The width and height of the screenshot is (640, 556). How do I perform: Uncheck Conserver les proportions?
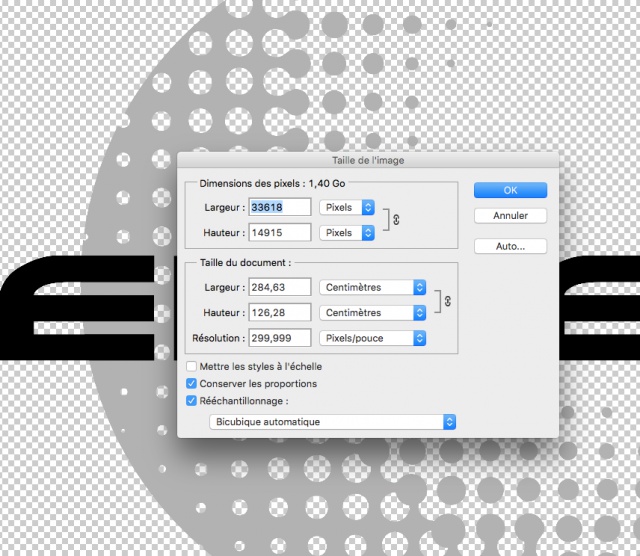(193, 384)
